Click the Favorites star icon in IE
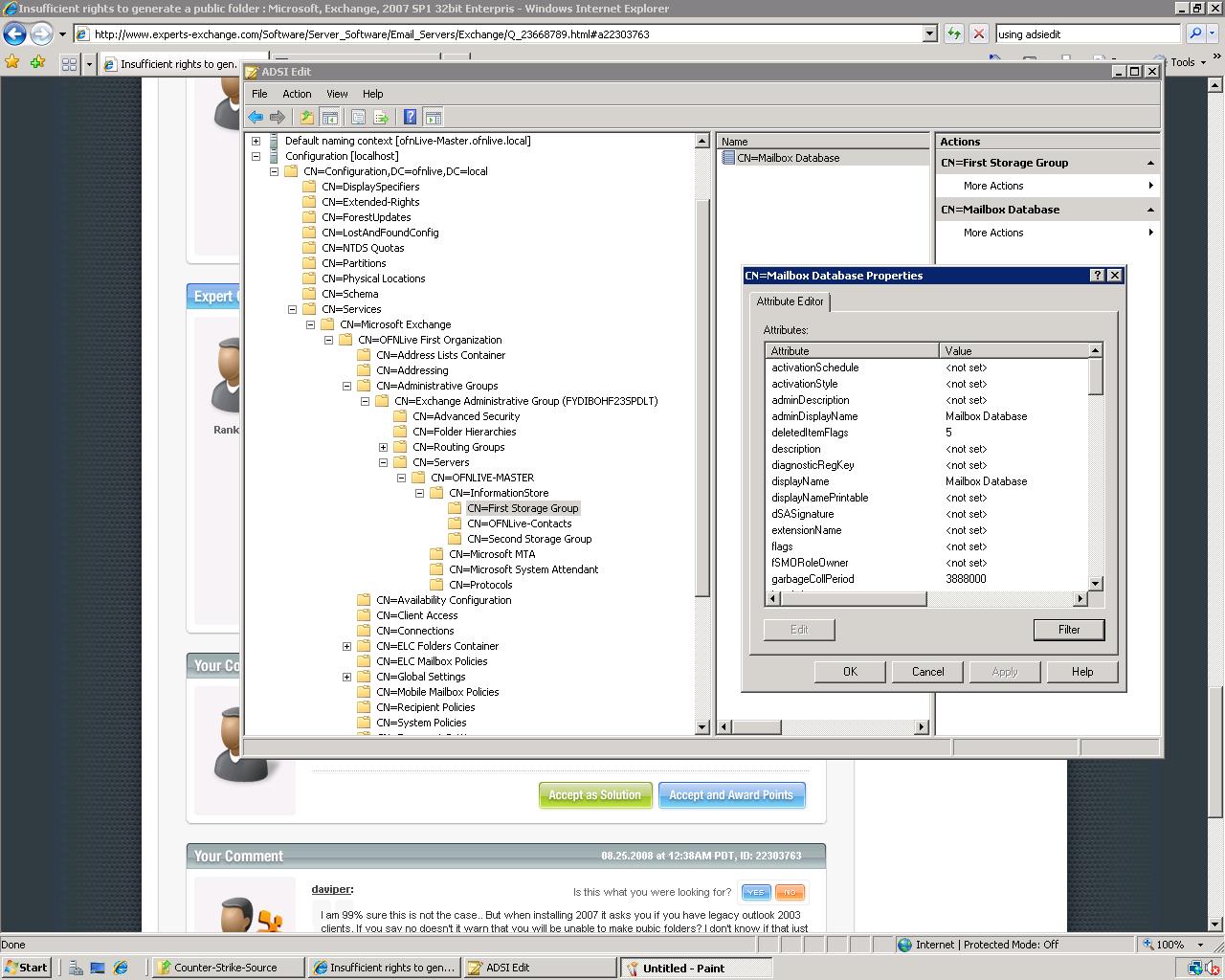This screenshot has height=980, width=1225. [11, 62]
